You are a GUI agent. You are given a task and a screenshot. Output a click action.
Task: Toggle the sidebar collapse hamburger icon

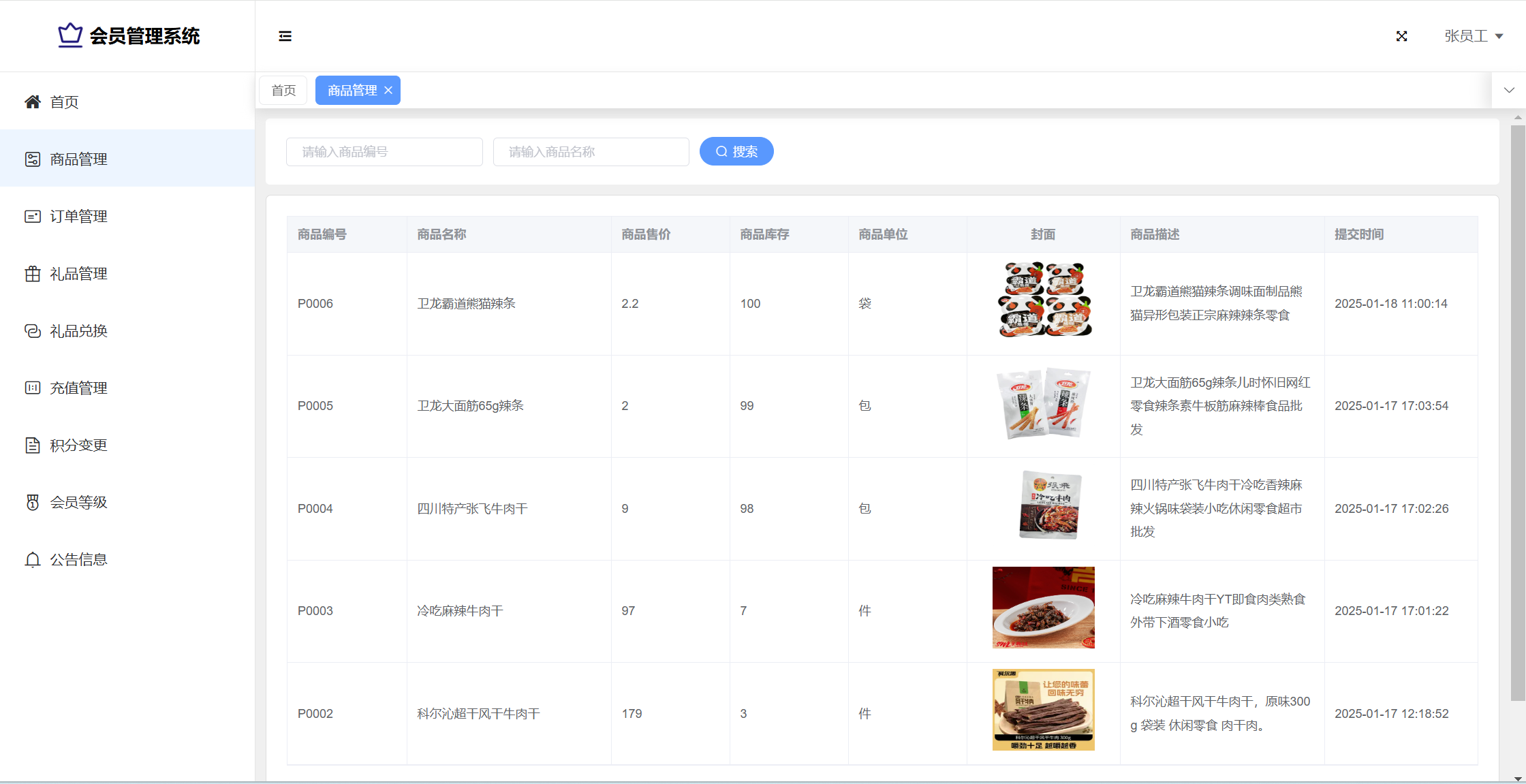[x=285, y=36]
